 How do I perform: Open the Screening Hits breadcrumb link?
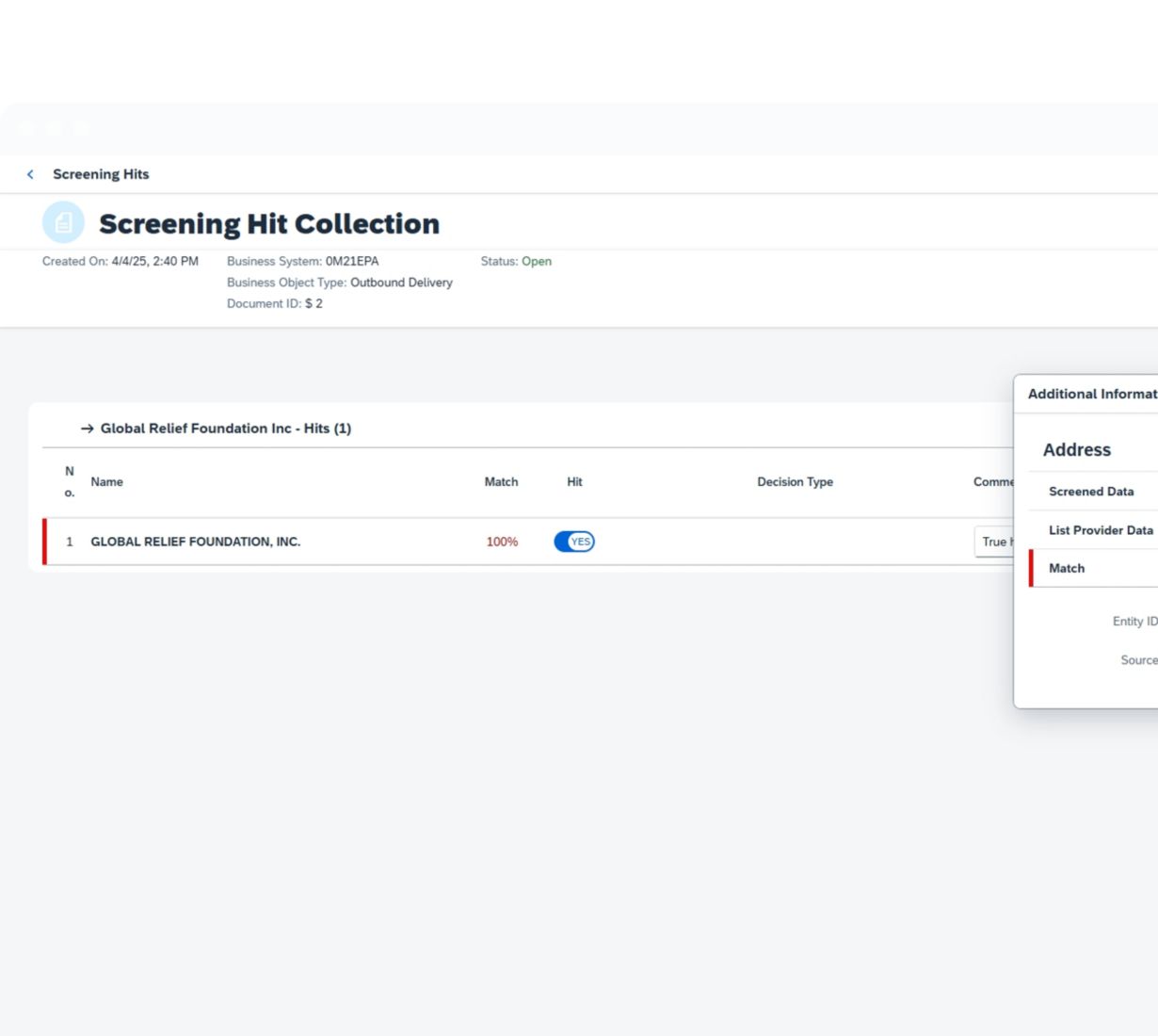point(101,174)
